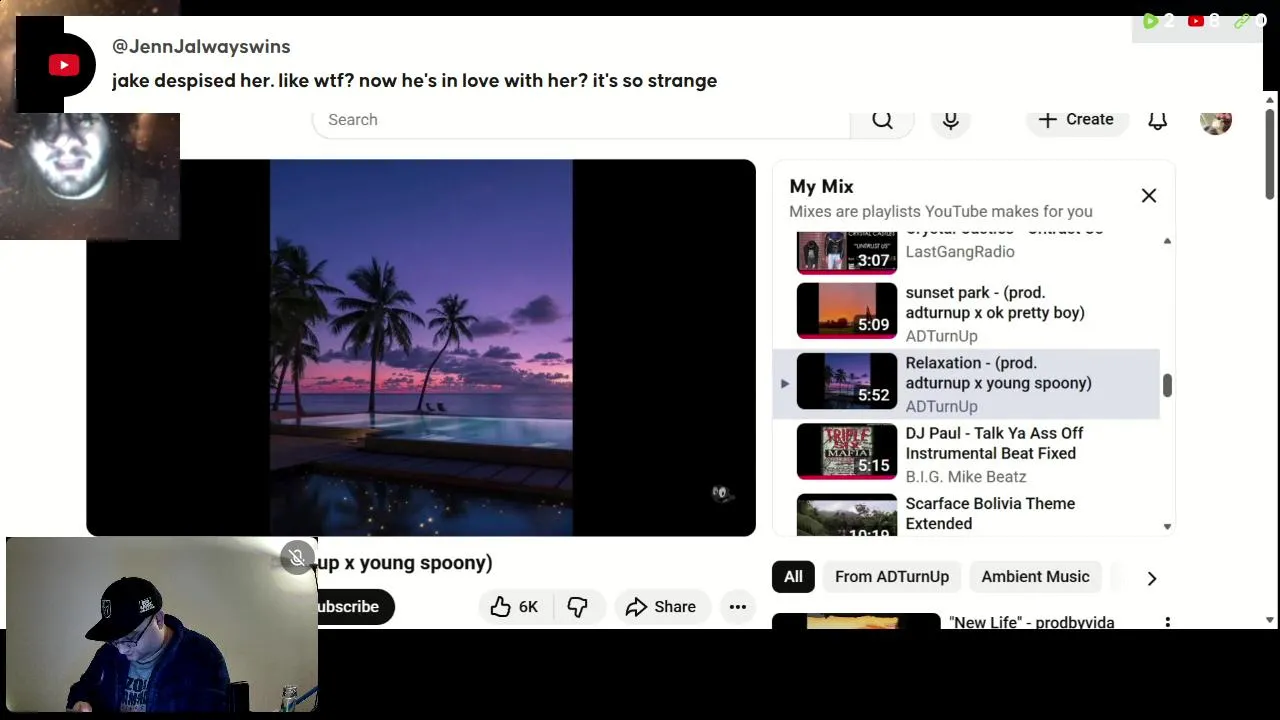Open more actions three-dot menu
The image size is (1280, 720).
pyautogui.click(x=738, y=607)
